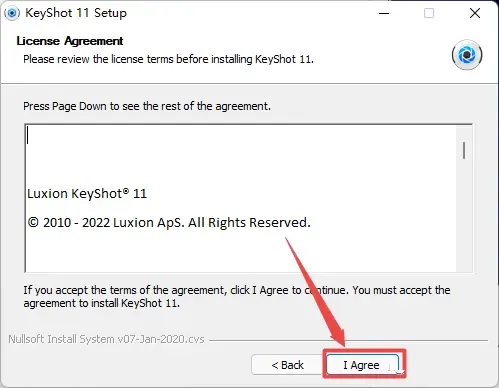Screen dimensions: 499x388
Task: Click the Please review license terms subtitle
Action: click(169, 59)
